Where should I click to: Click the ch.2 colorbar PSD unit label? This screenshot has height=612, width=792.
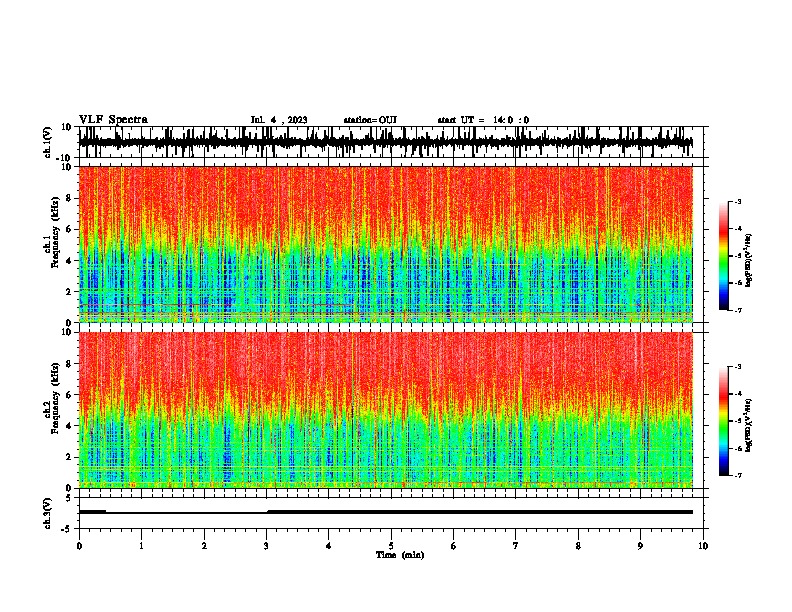(x=749, y=425)
